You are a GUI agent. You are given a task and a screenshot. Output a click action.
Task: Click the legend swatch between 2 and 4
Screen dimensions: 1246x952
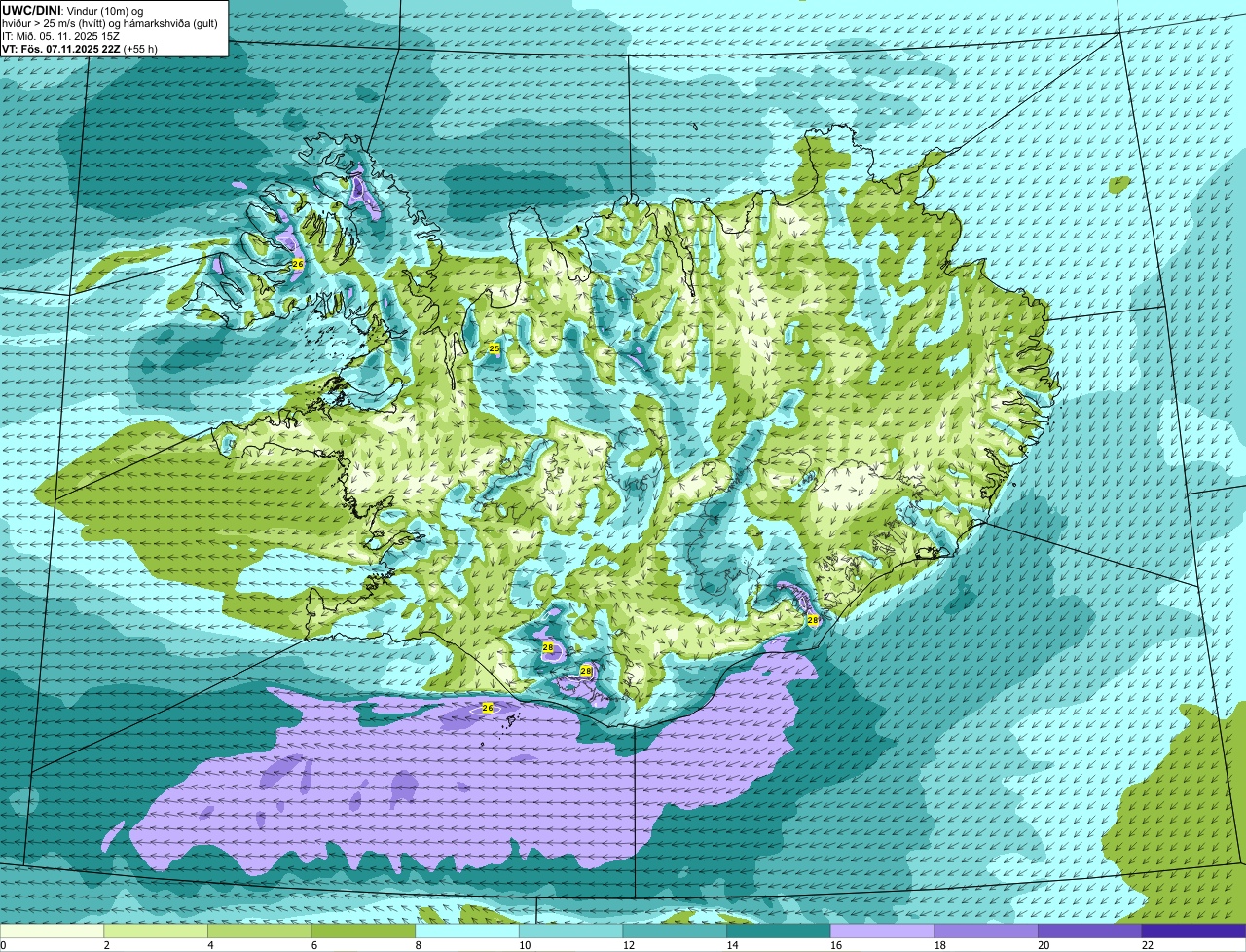(x=156, y=932)
